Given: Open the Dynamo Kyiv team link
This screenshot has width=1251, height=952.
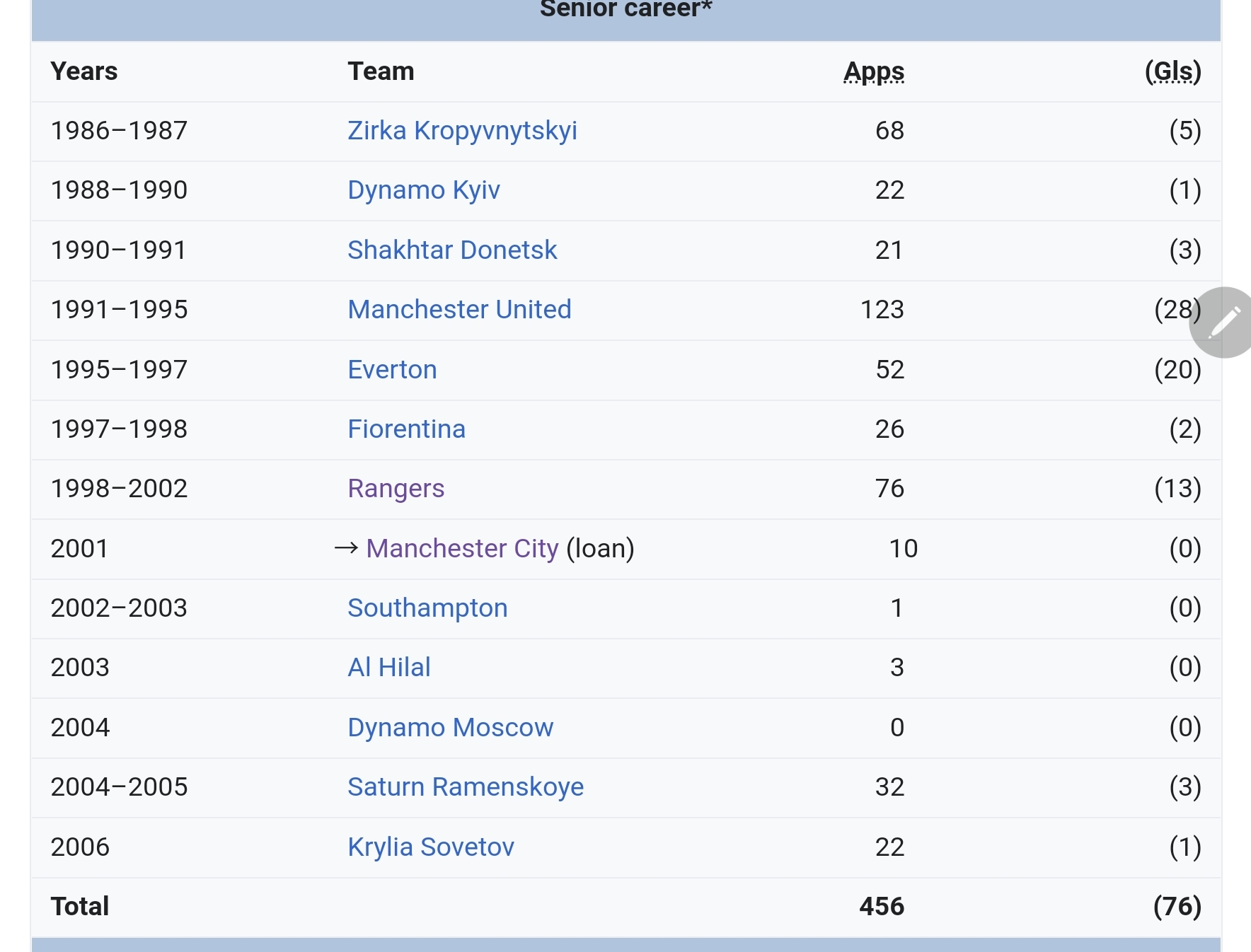Looking at the screenshot, I should [423, 190].
